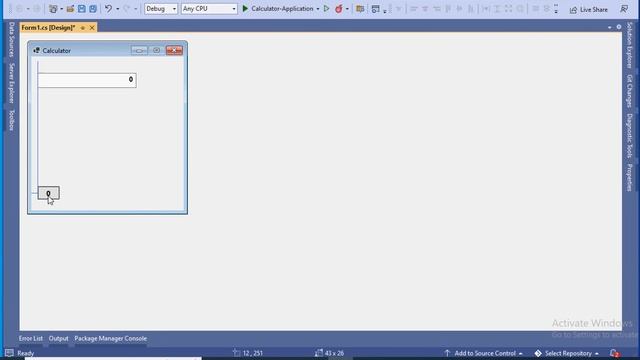Open the Error List tab
Image resolution: width=640 pixels, height=360 pixels.
(x=31, y=338)
